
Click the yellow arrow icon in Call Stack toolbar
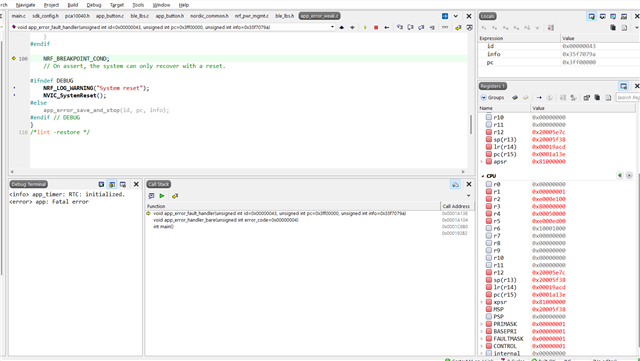(x=175, y=196)
